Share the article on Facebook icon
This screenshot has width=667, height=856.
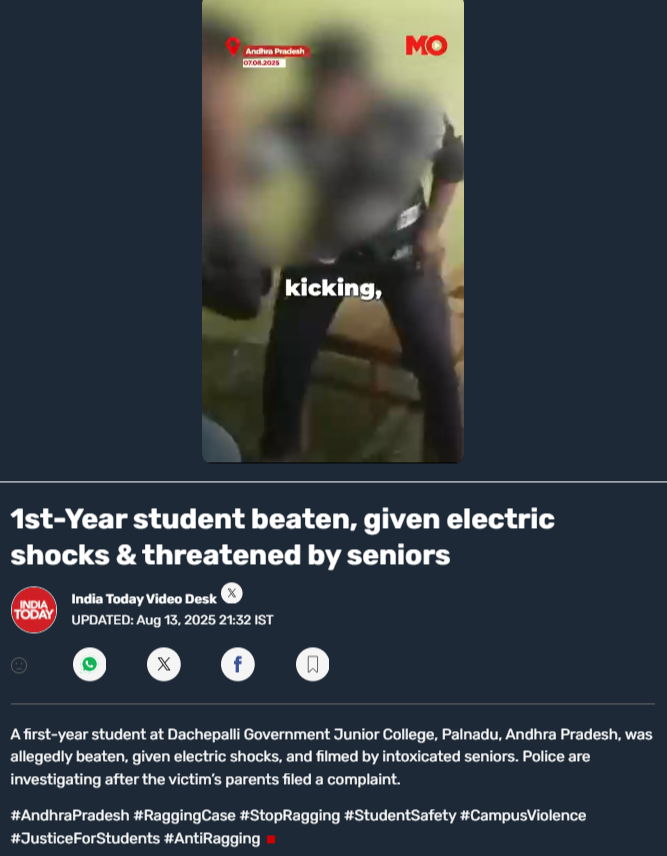coord(237,664)
